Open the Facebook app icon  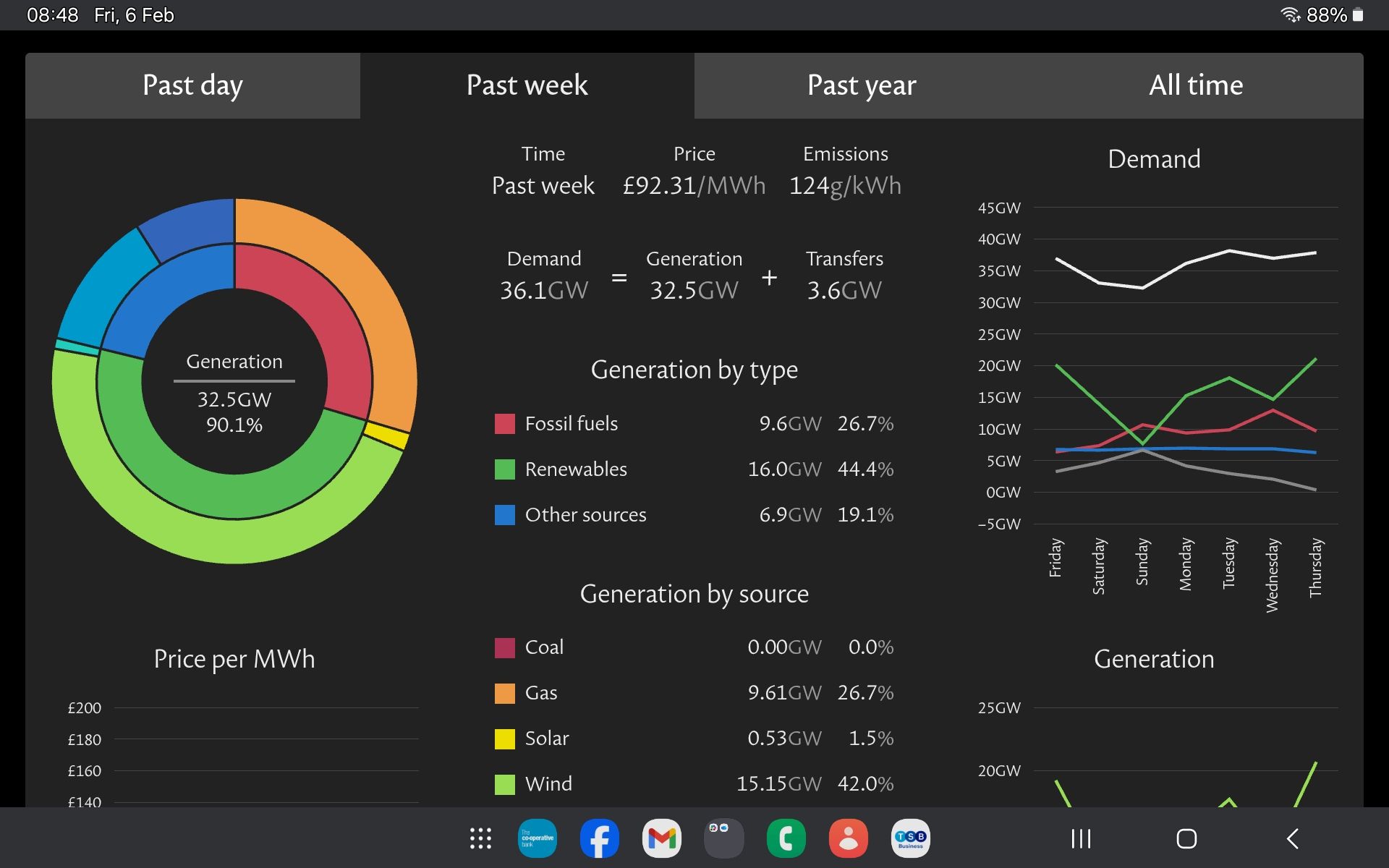(600, 838)
